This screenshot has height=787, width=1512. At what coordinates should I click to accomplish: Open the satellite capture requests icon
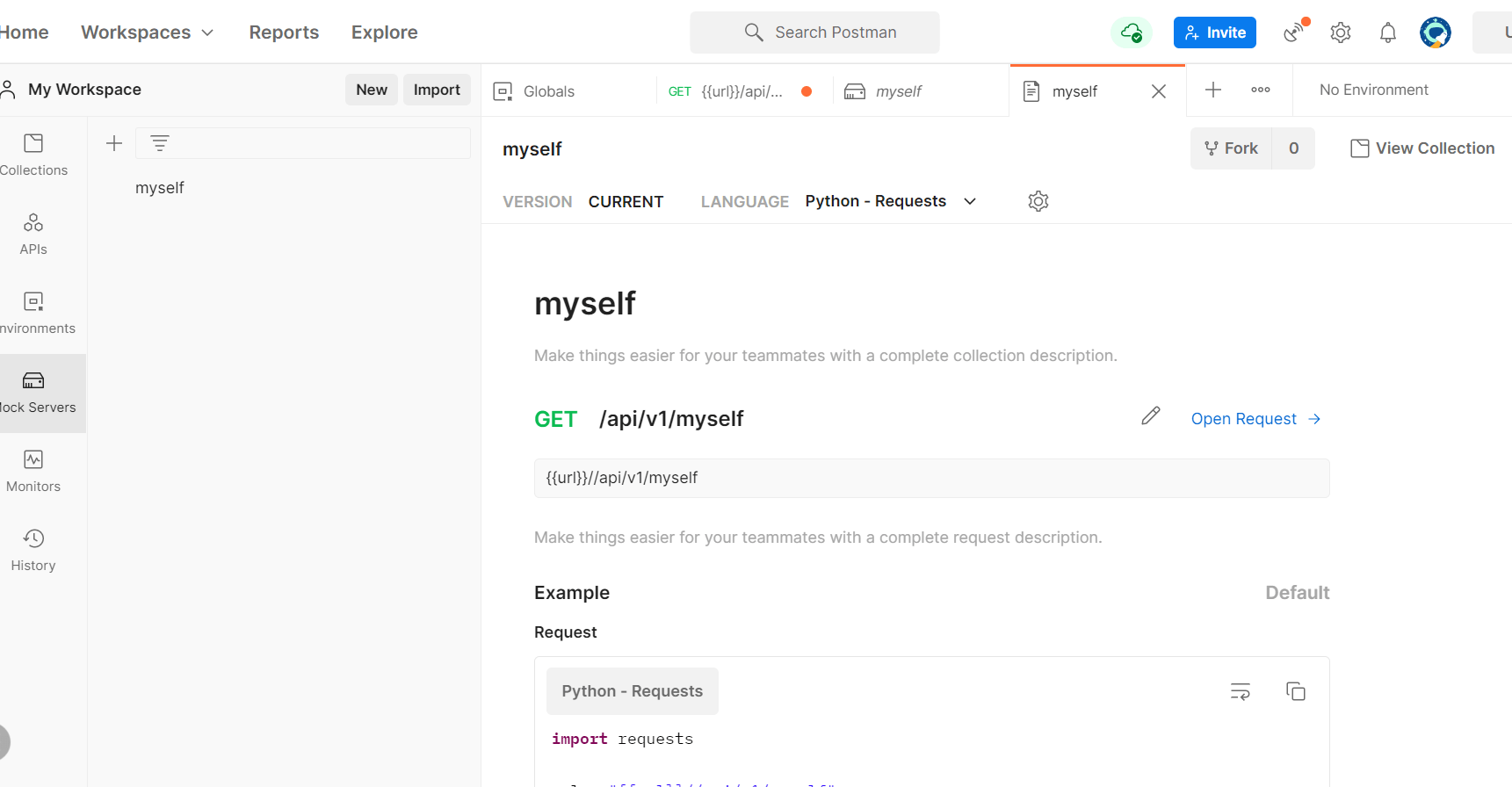coord(1295,32)
